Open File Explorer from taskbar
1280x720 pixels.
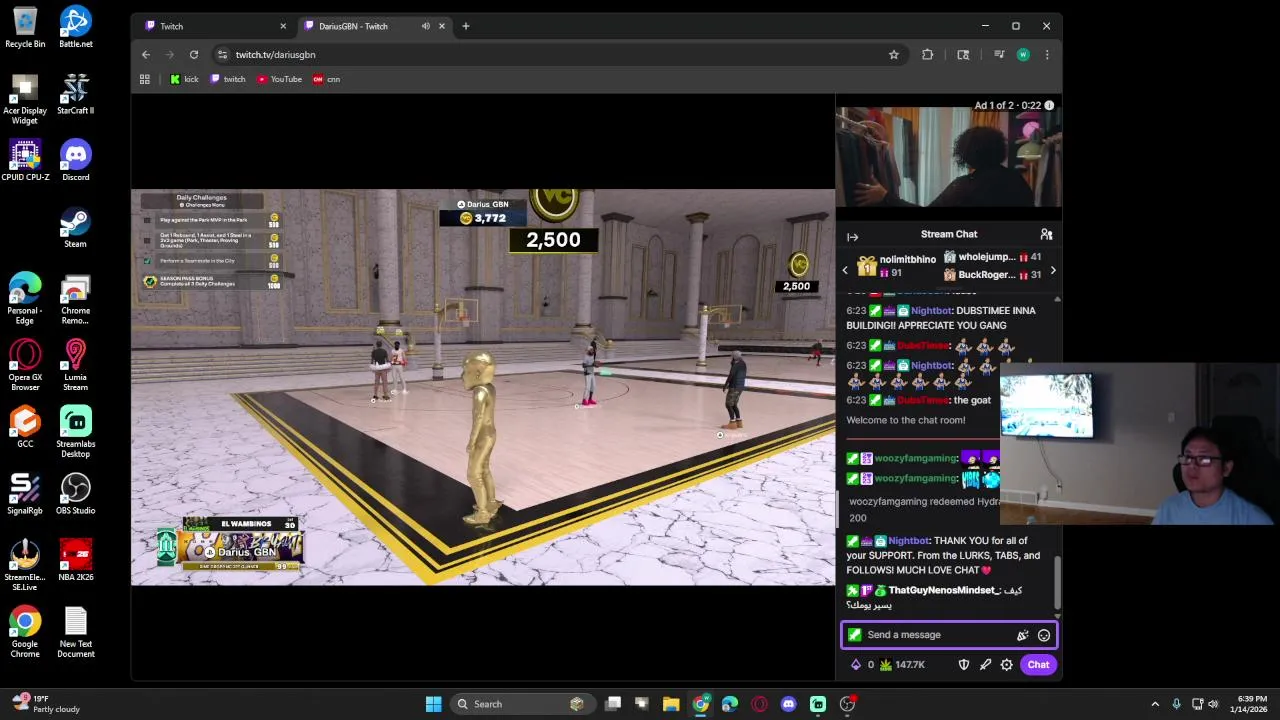(x=671, y=704)
